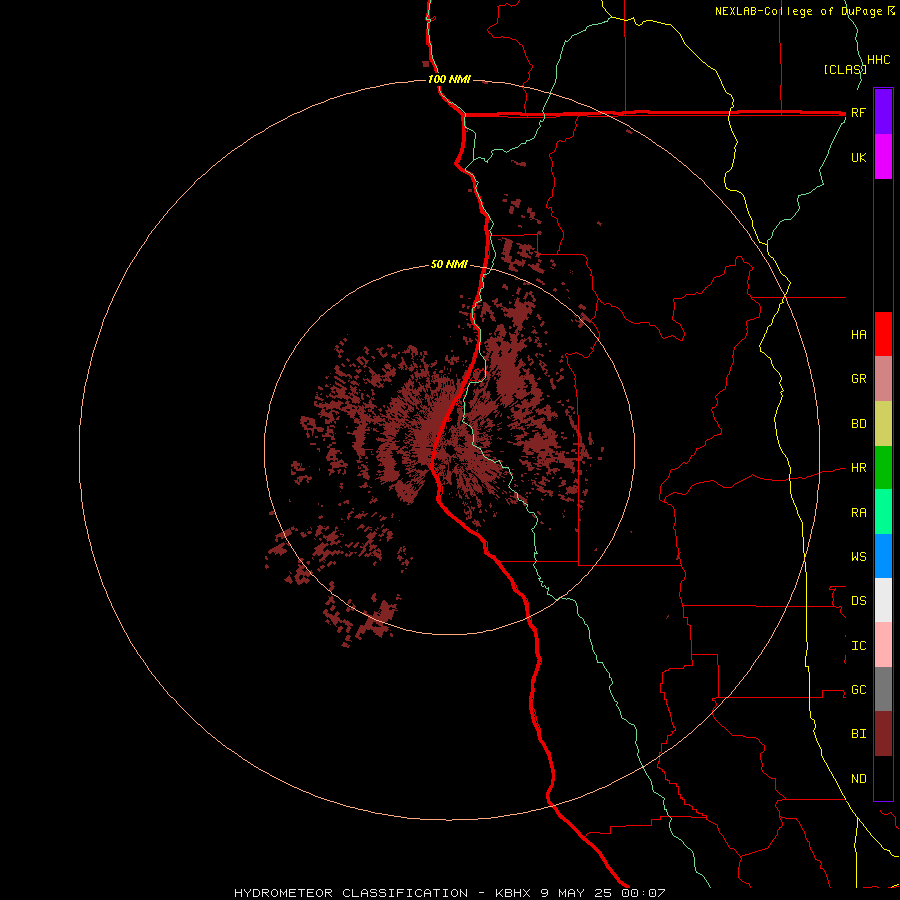Click the GC gray legend swatch
Image resolution: width=900 pixels, height=900 pixels.
pos(883,689)
